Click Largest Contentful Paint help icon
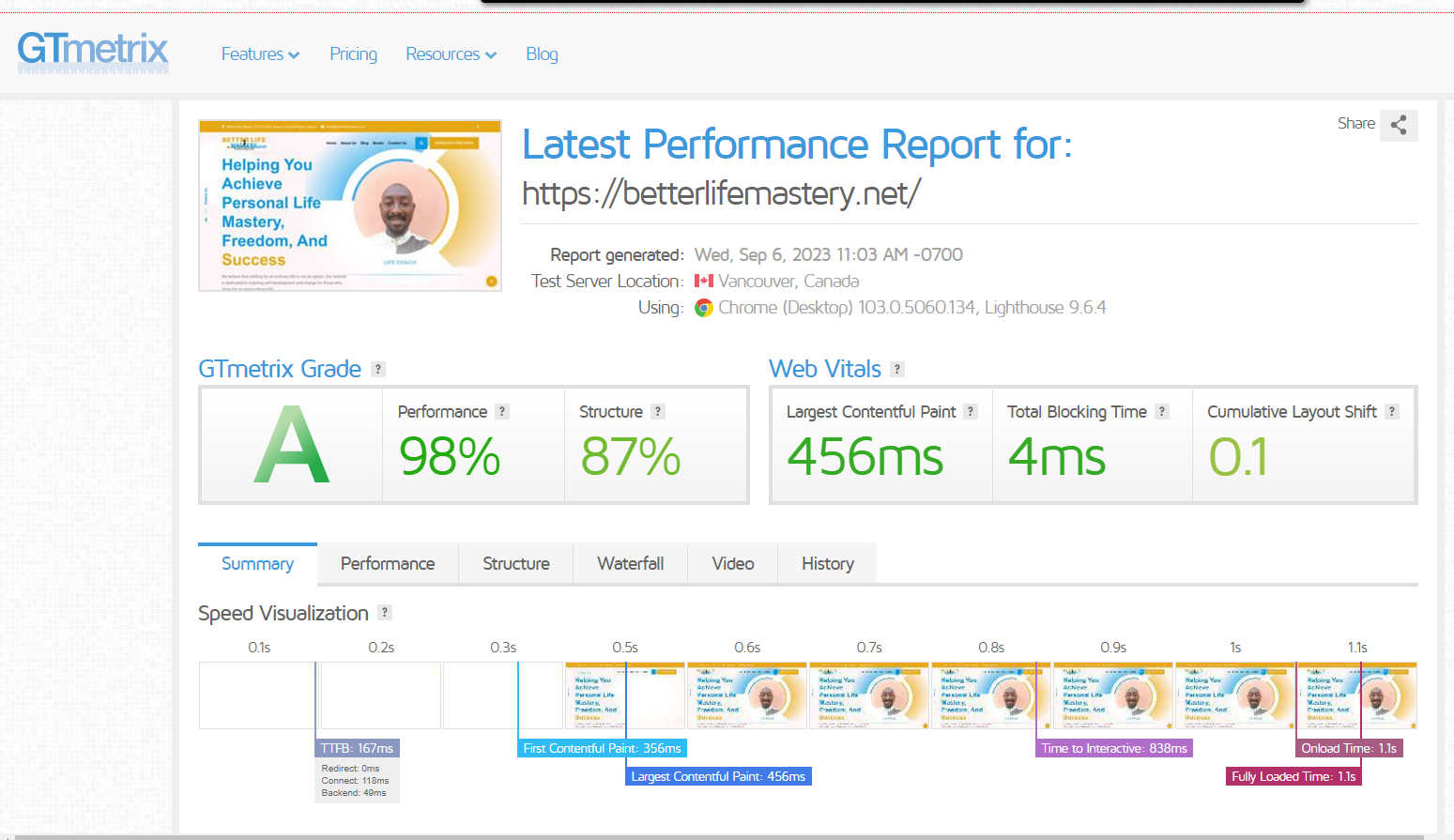 [971, 412]
